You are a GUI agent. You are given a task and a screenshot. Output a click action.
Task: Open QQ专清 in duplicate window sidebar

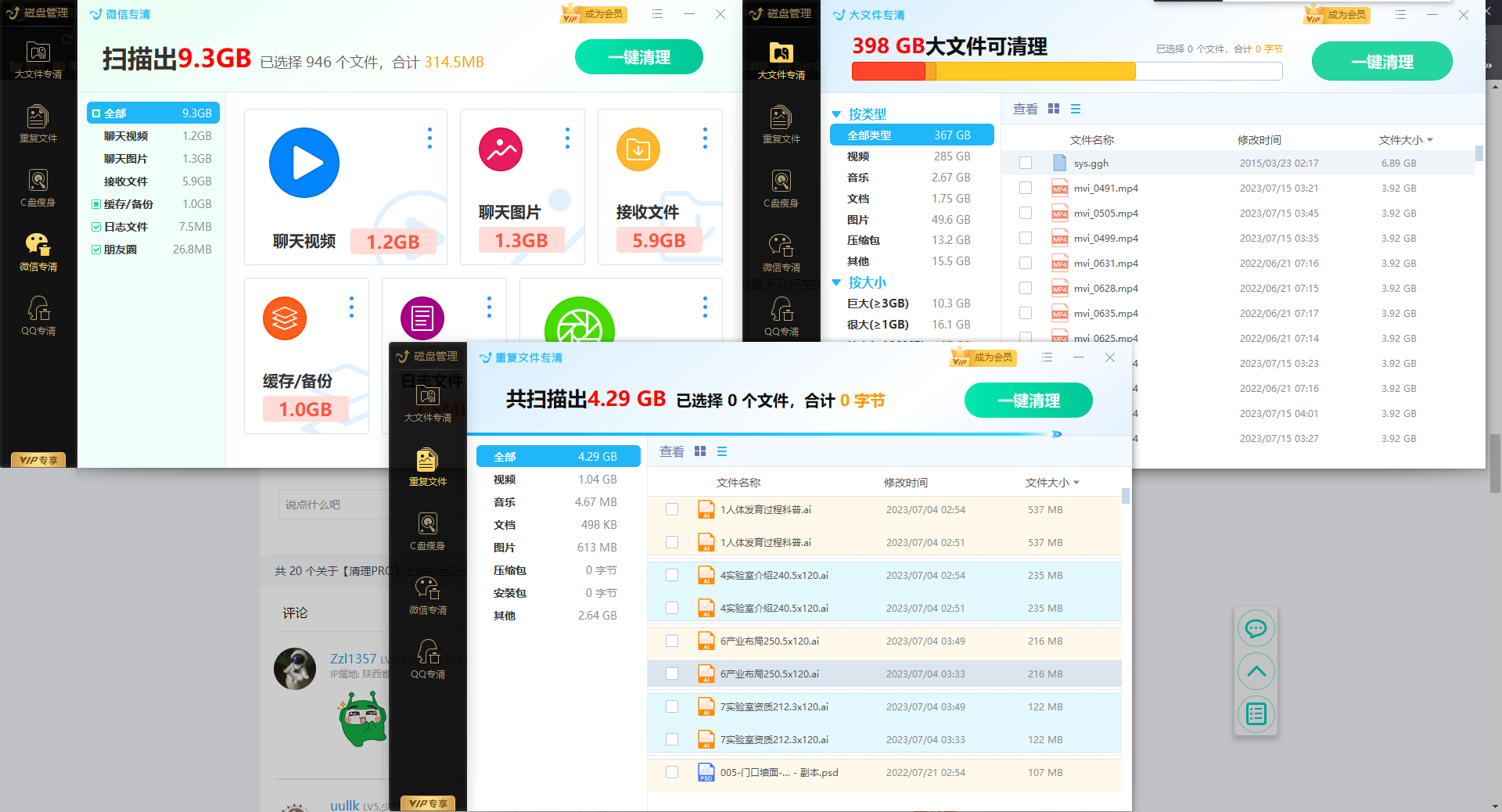[428, 660]
